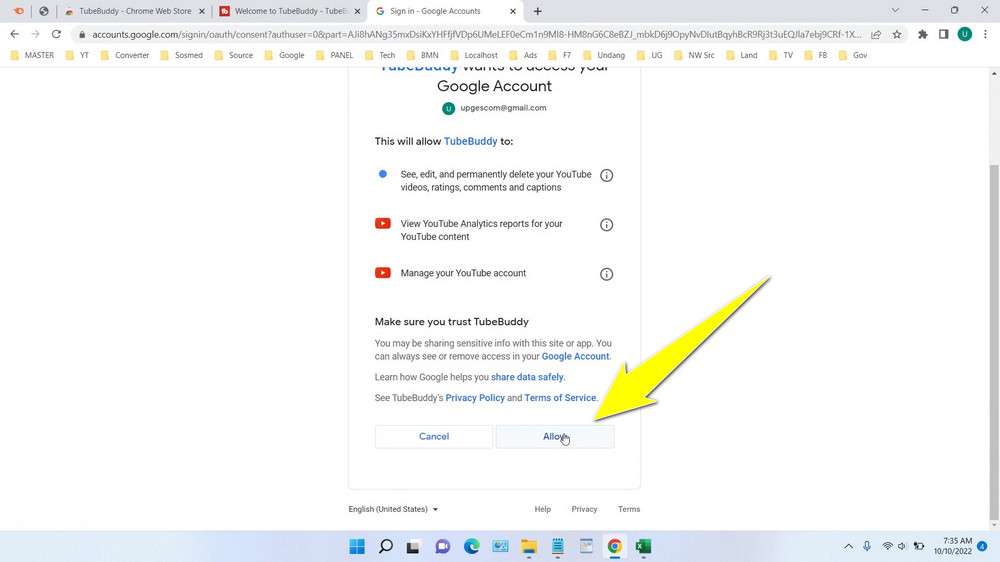Viewport: 1000px width, 562px height.
Task: Open the Sosmed bookmark folder
Action: pyautogui.click(x=182, y=55)
